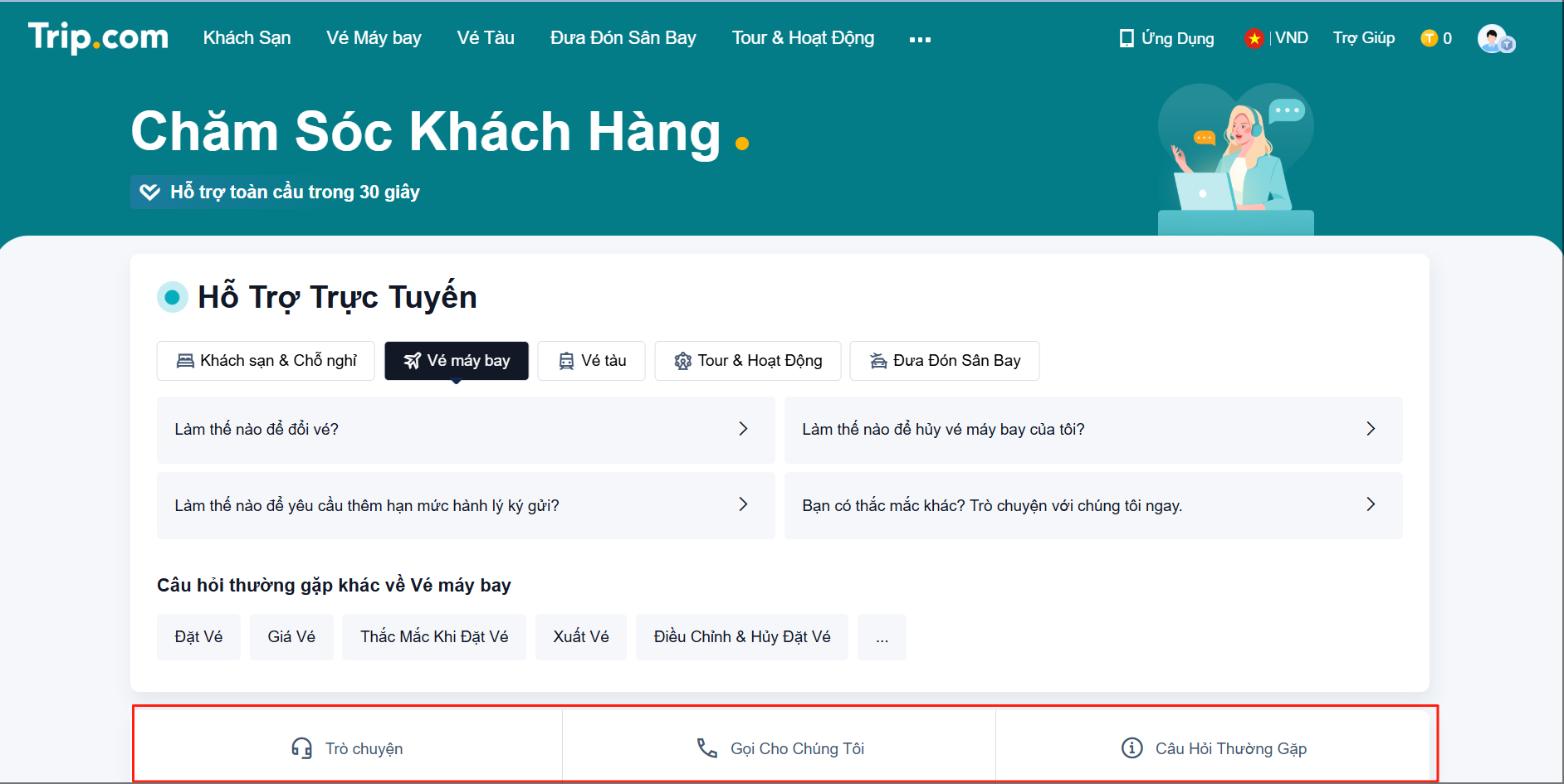Image resolution: width=1564 pixels, height=784 pixels.
Task: Click the info Câu Hỏi Thường Gặp icon
Action: click(x=1131, y=748)
